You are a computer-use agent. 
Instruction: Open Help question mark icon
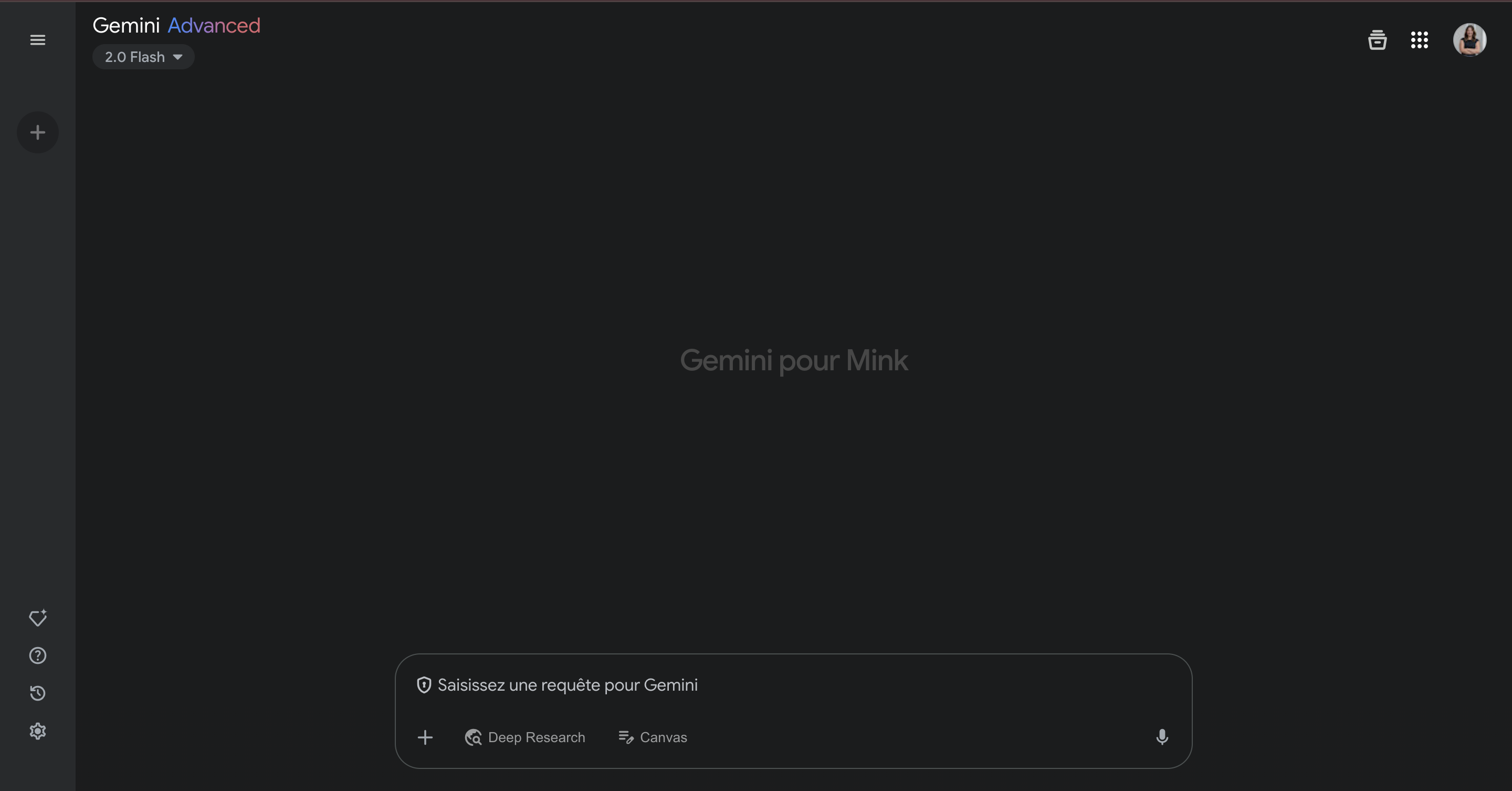click(x=38, y=655)
